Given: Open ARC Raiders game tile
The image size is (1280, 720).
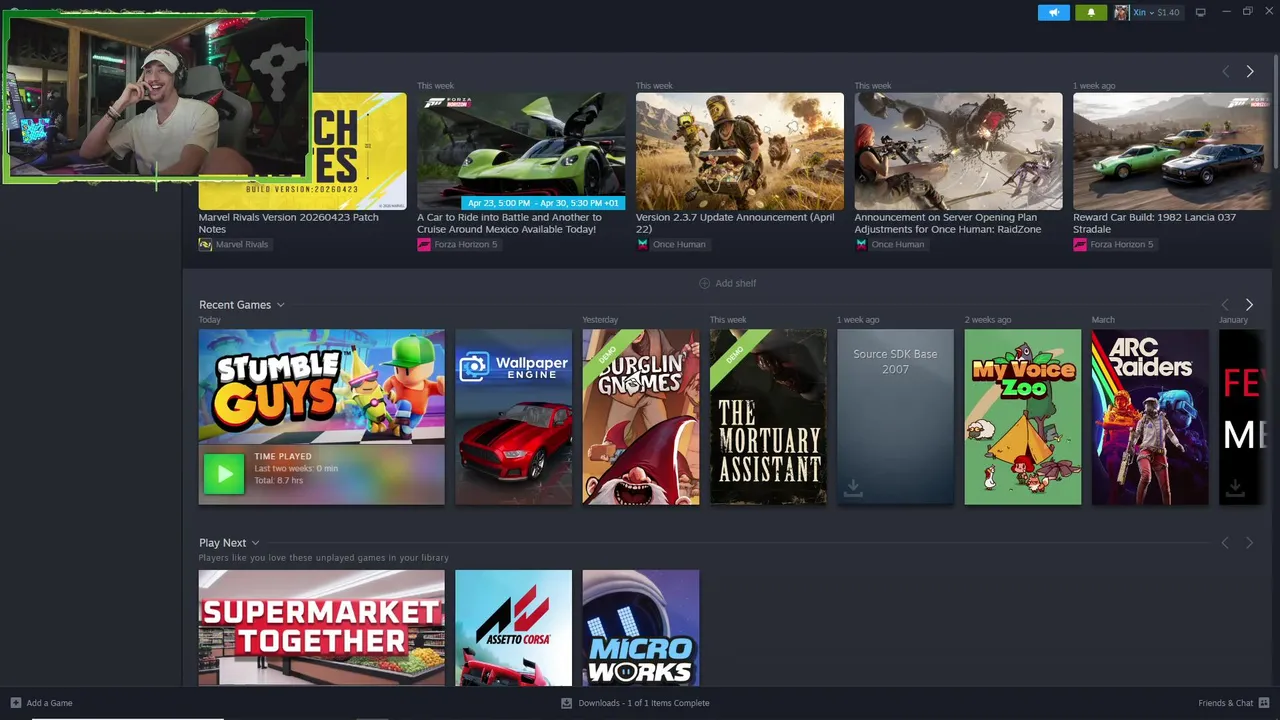Looking at the screenshot, I should click(1150, 417).
